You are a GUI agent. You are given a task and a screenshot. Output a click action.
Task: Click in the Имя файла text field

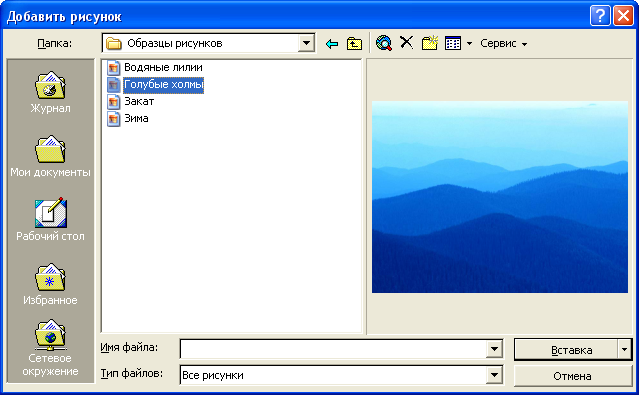tap(333, 349)
